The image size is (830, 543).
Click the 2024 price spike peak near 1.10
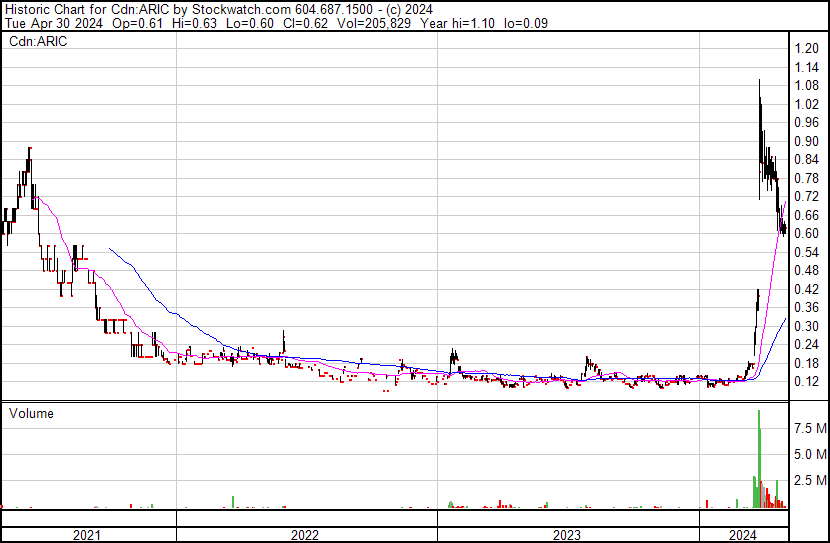click(x=759, y=82)
